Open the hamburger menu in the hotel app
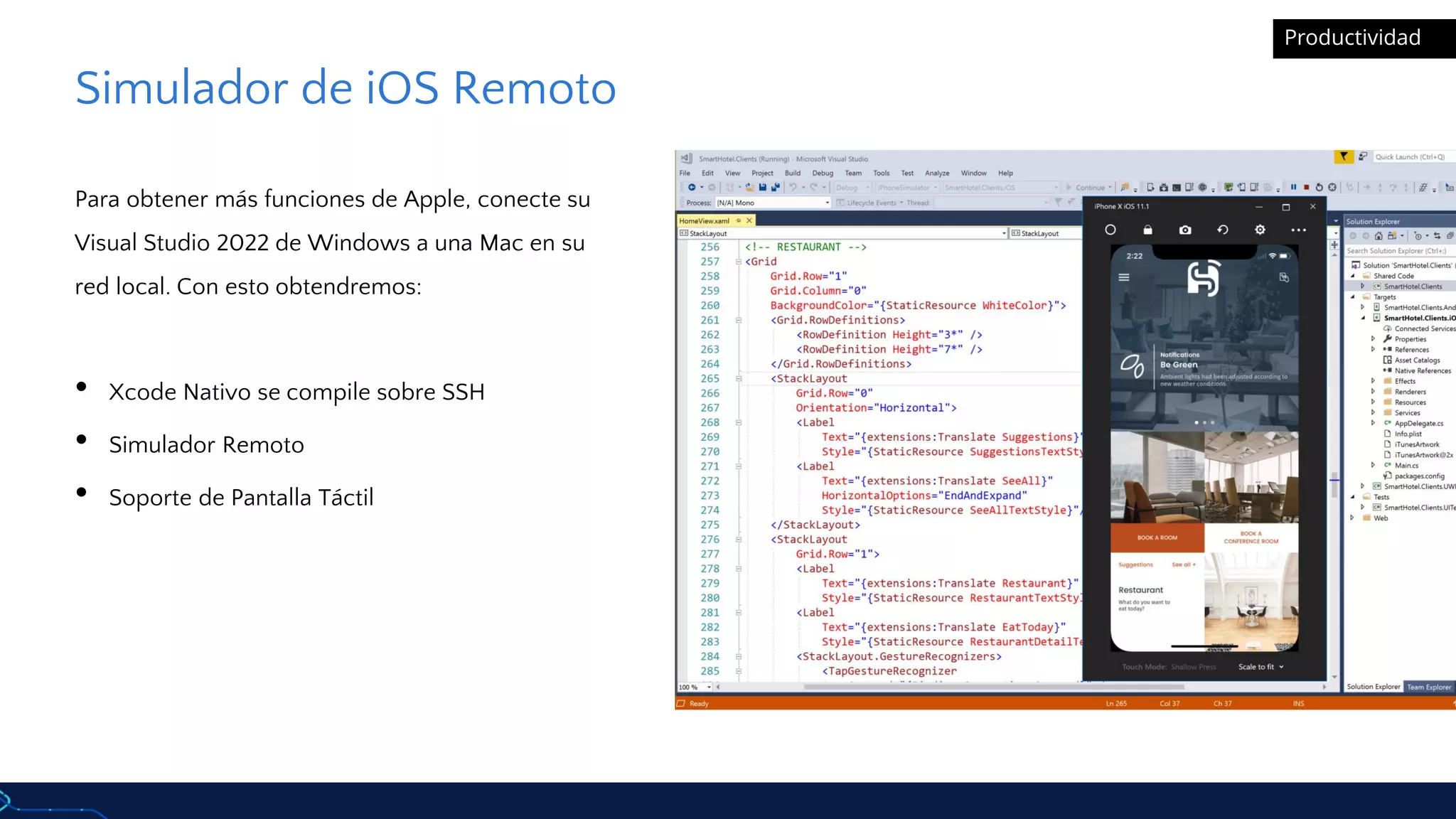 (x=1124, y=277)
